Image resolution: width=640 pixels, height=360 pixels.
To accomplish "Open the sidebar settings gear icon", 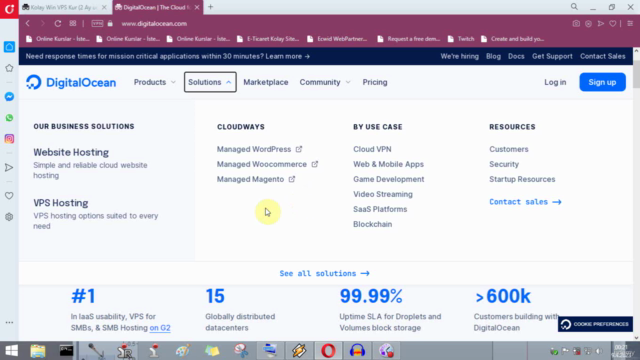I will click(x=9, y=217).
